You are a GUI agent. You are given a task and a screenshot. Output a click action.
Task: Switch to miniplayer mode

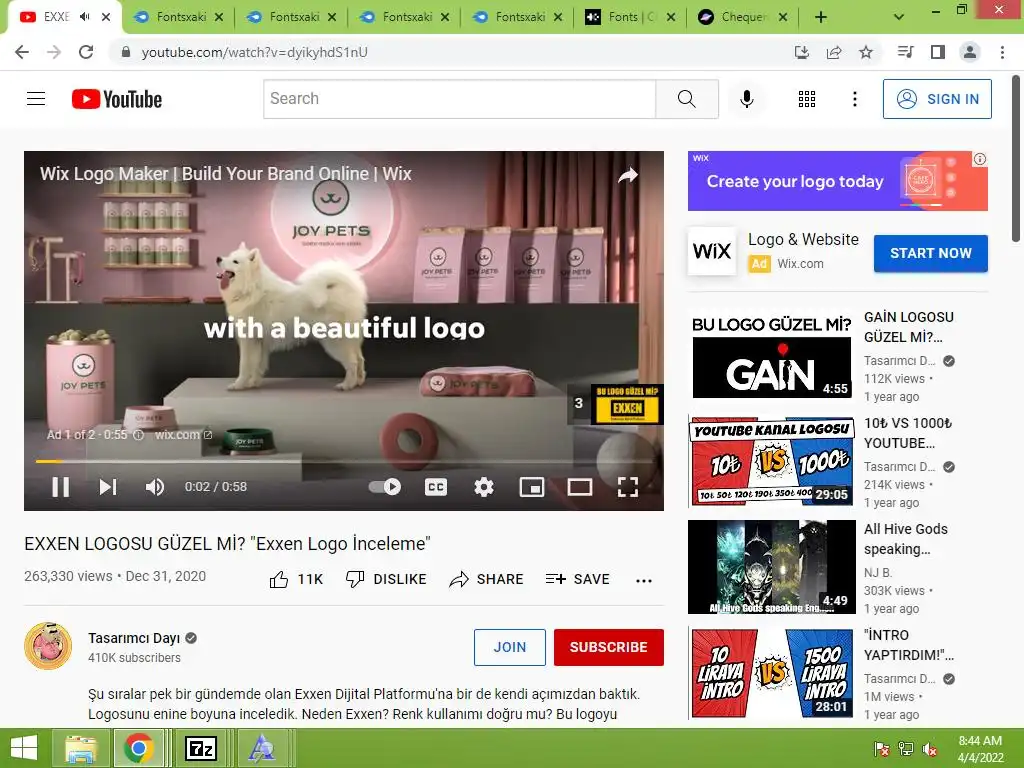point(532,487)
